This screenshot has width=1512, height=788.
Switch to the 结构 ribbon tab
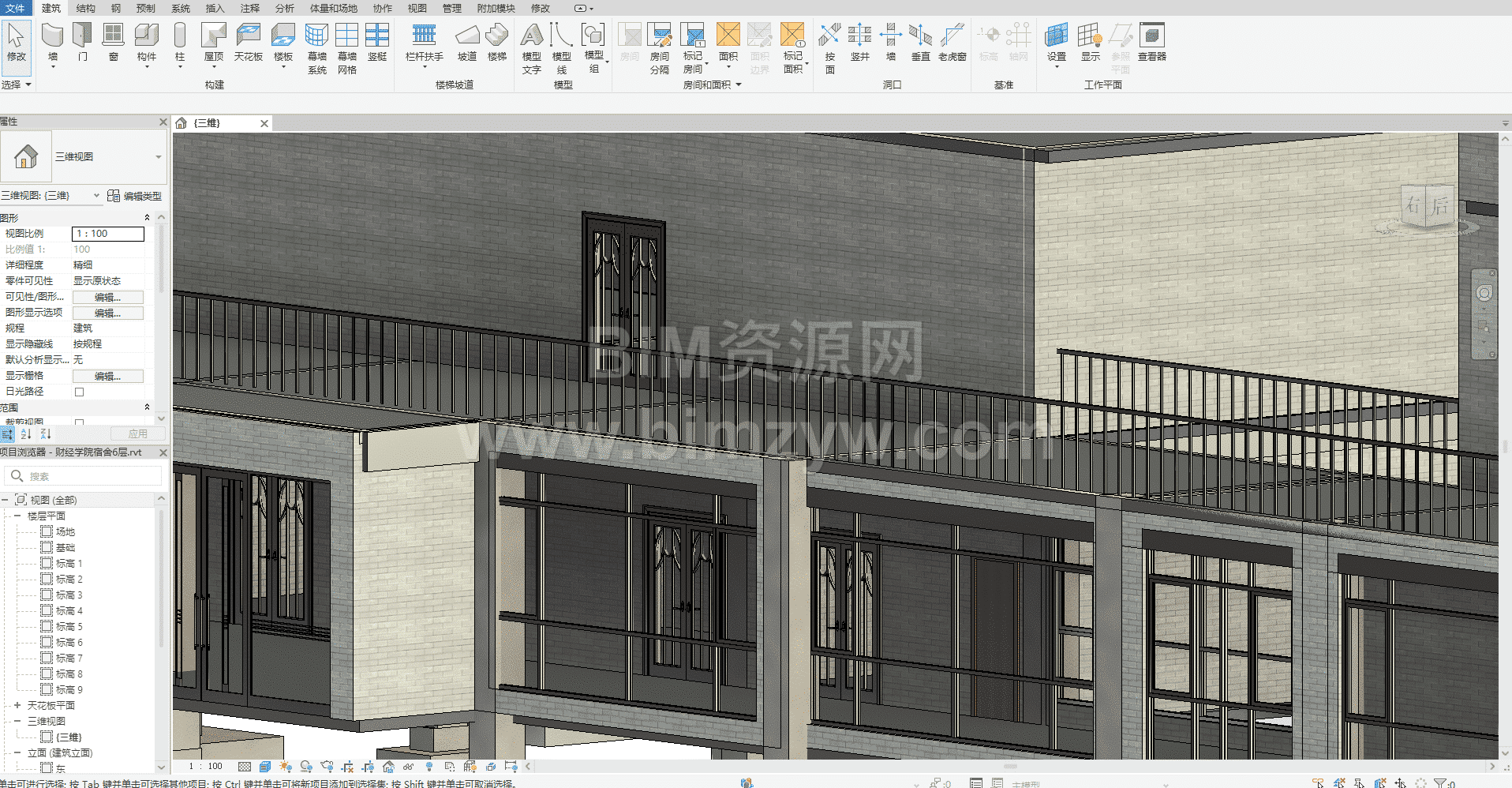pos(86,8)
